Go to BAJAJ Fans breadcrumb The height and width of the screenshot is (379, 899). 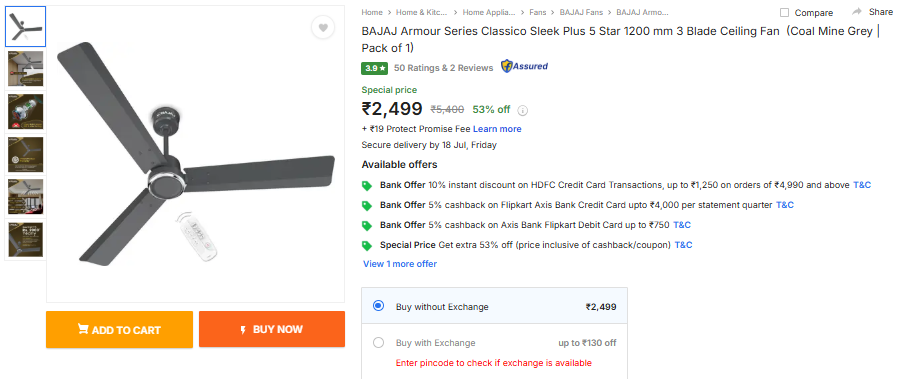pos(580,12)
